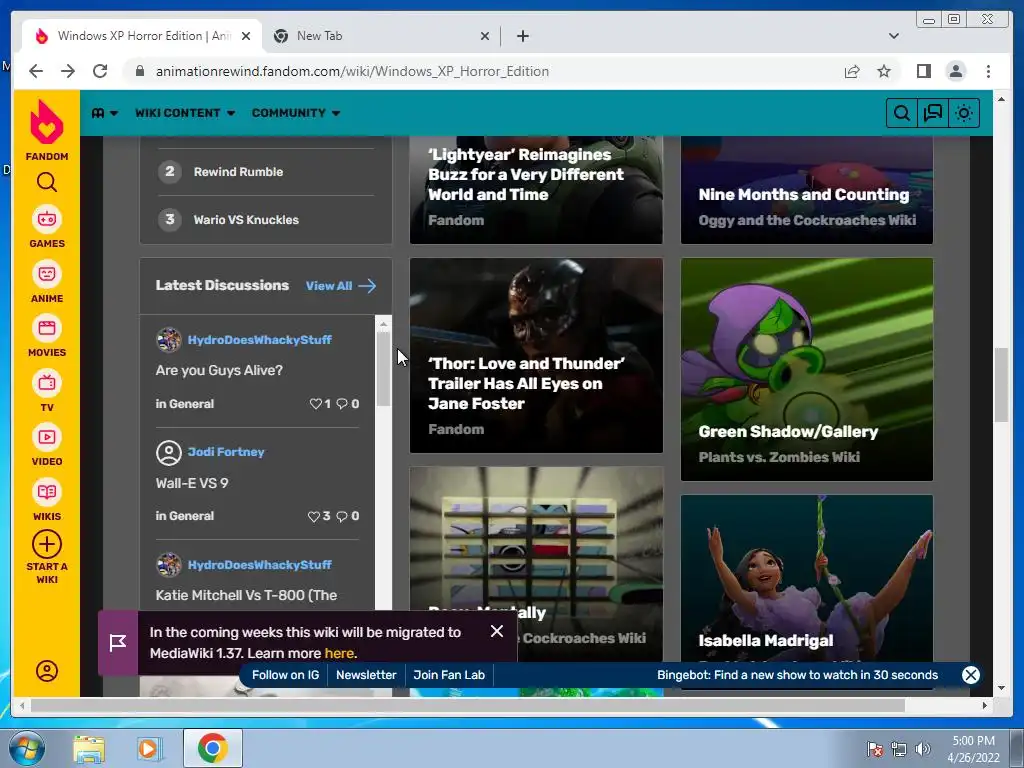Open the Thor: Love and Thunder article card
Viewport: 1024px width, 768px height.
point(536,355)
